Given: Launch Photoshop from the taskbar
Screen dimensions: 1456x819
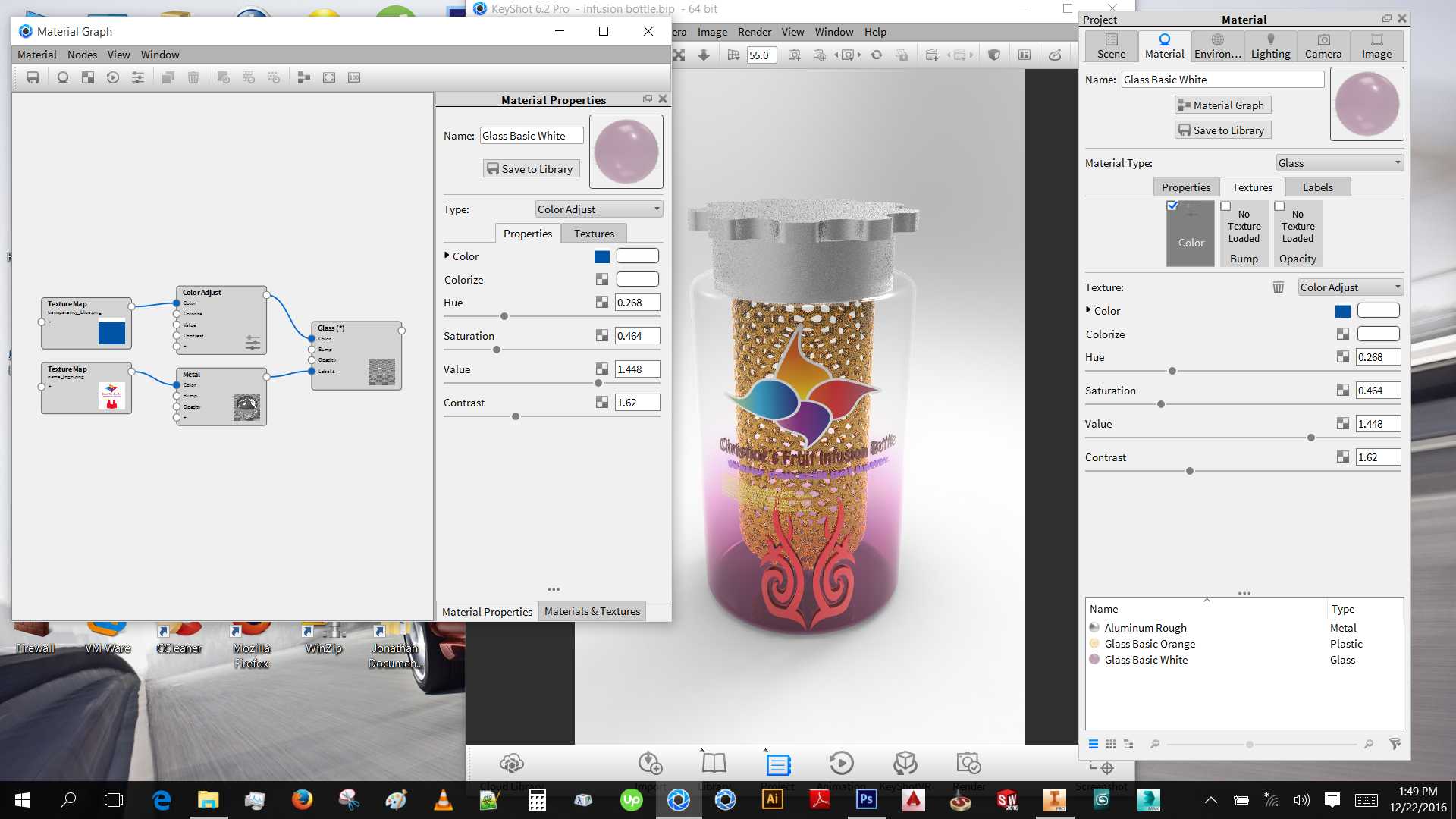Looking at the screenshot, I should [x=866, y=799].
